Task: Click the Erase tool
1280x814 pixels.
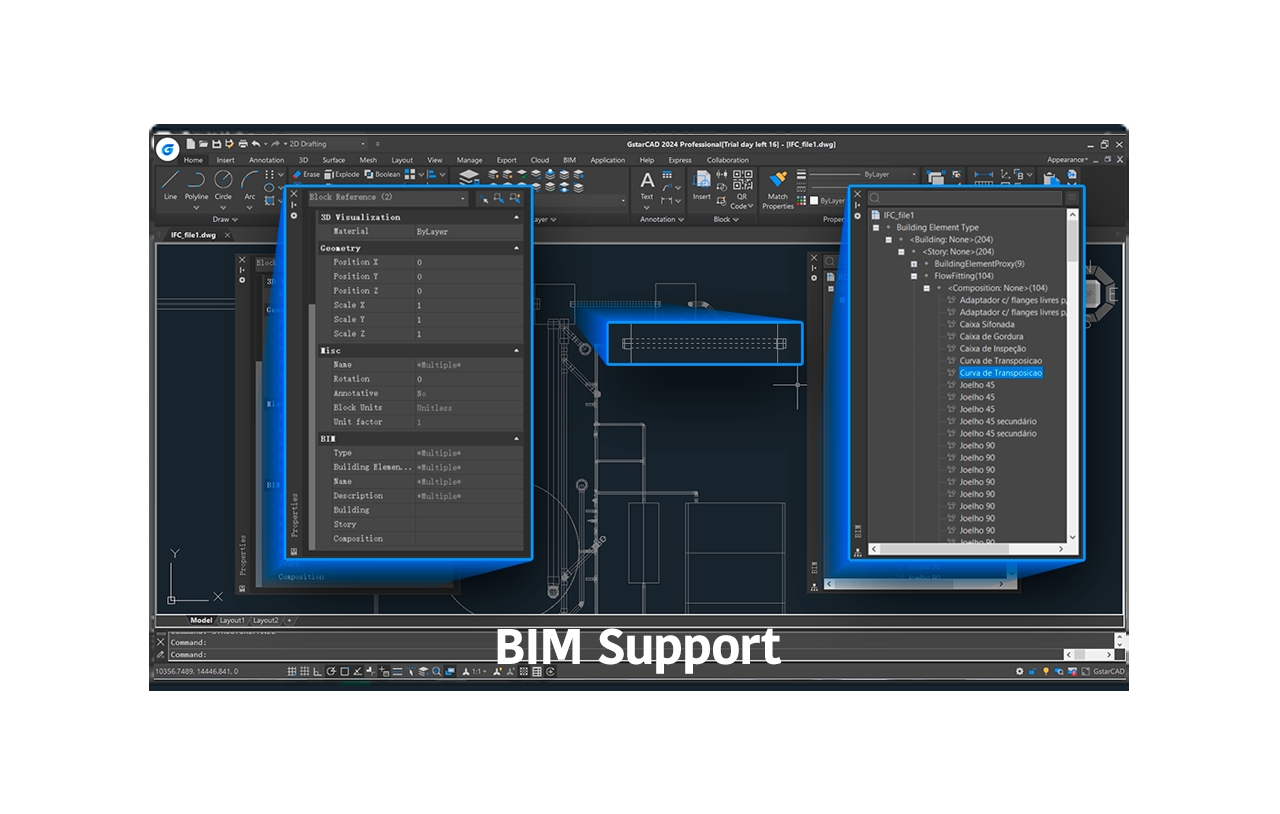Action: 306,174
